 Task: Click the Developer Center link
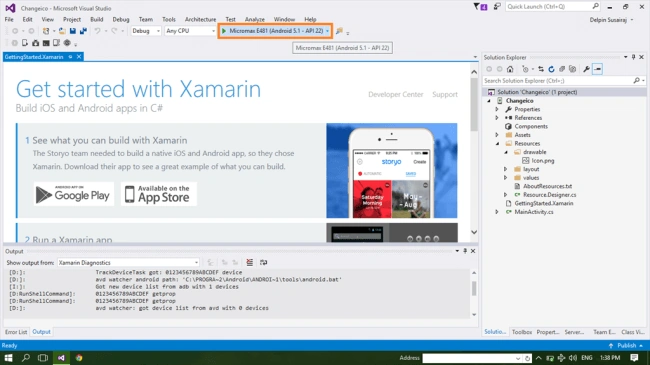pyautogui.click(x=395, y=95)
